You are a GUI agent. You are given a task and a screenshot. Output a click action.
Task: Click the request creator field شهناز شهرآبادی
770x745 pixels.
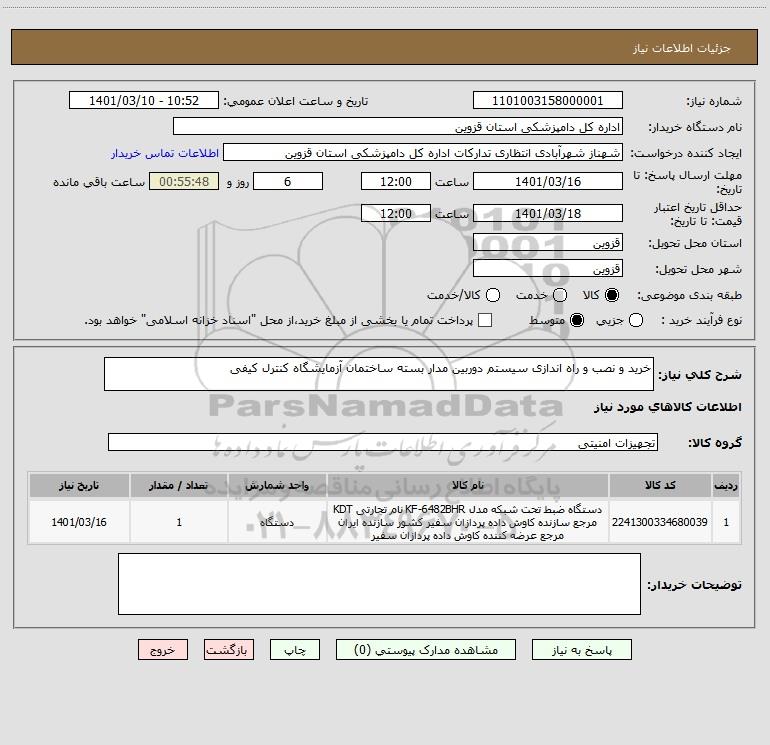pos(423,152)
